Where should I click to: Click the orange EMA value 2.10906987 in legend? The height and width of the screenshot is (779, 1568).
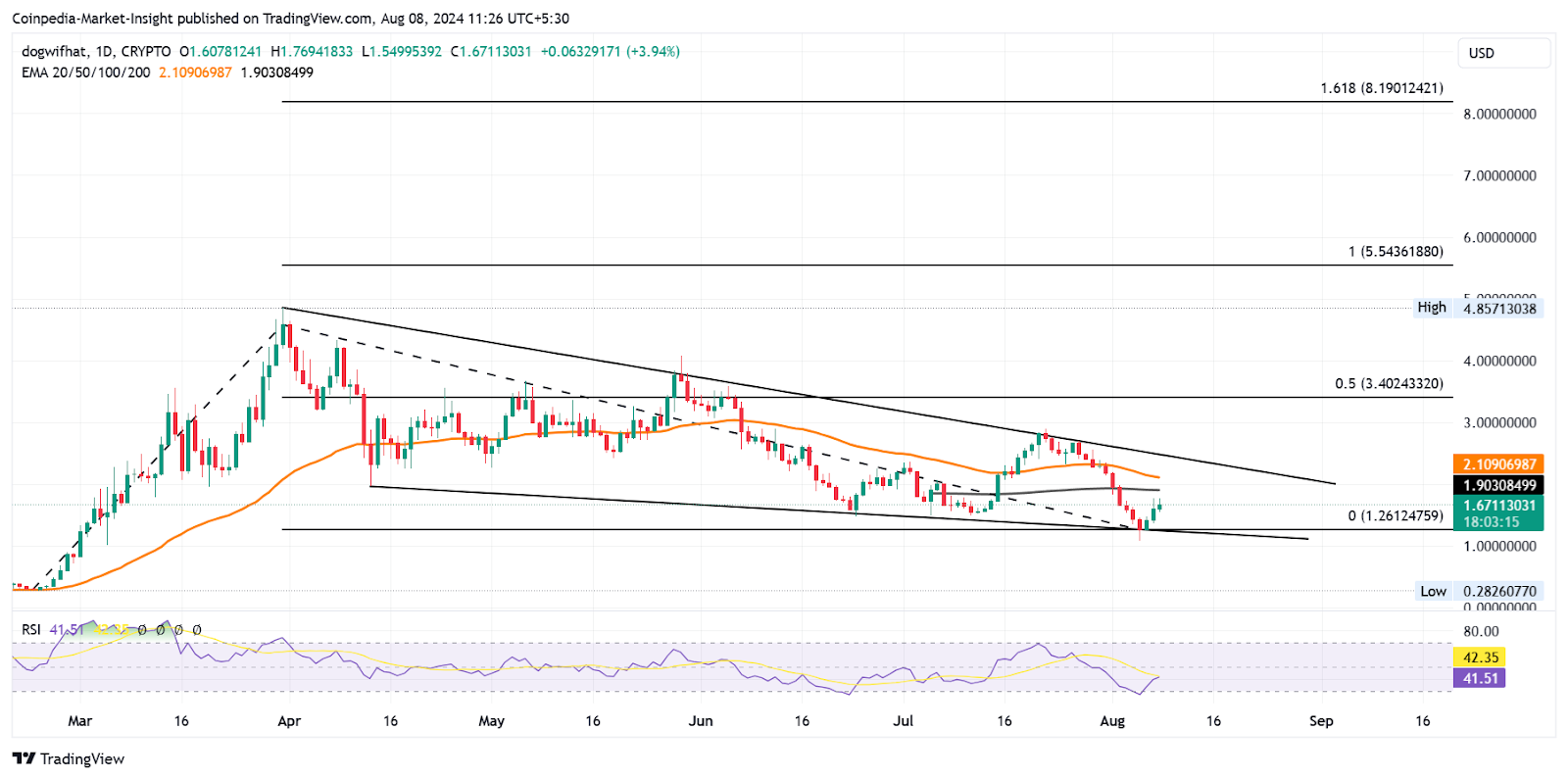[x=195, y=72]
